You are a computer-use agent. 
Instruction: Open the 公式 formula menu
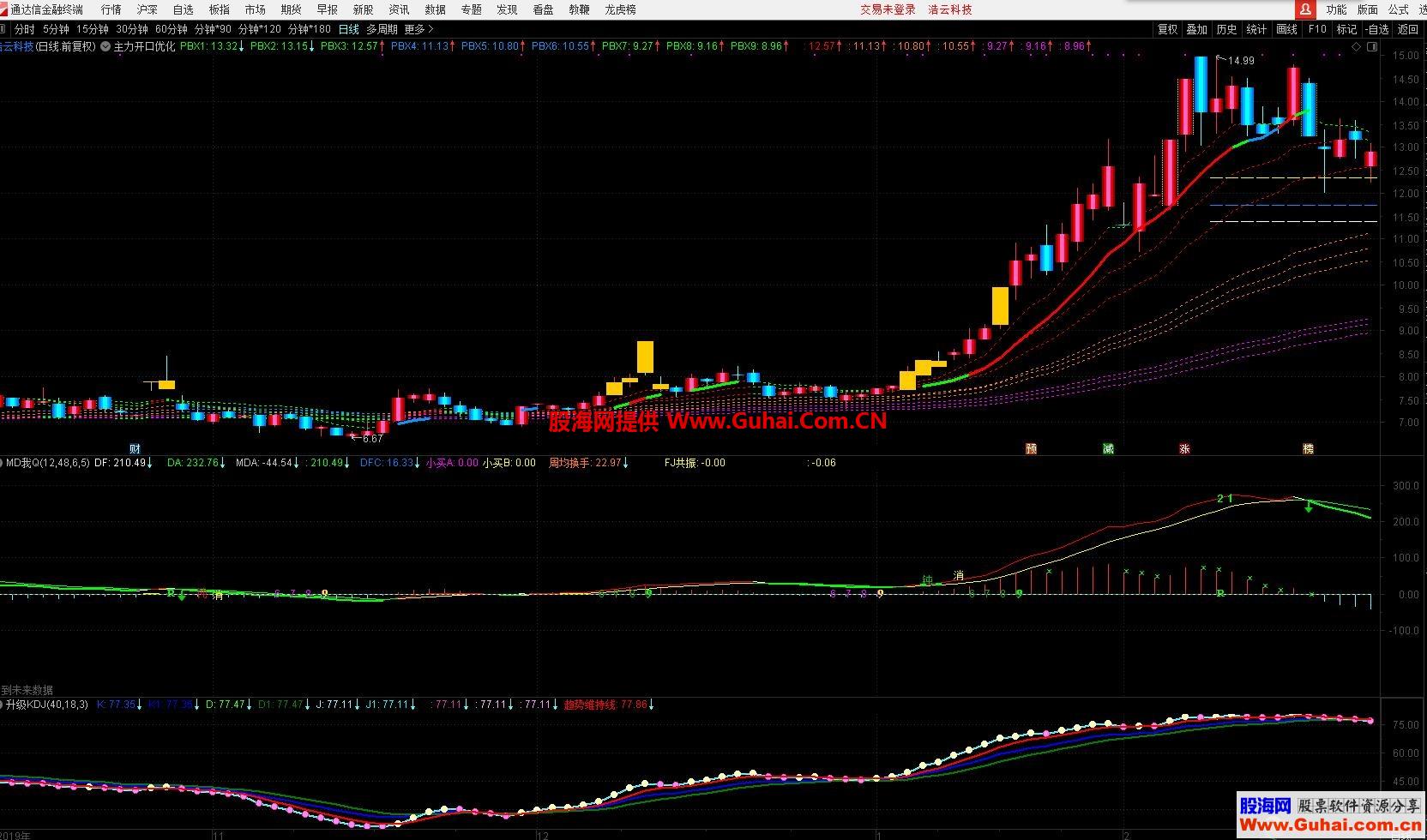pyautogui.click(x=1399, y=9)
